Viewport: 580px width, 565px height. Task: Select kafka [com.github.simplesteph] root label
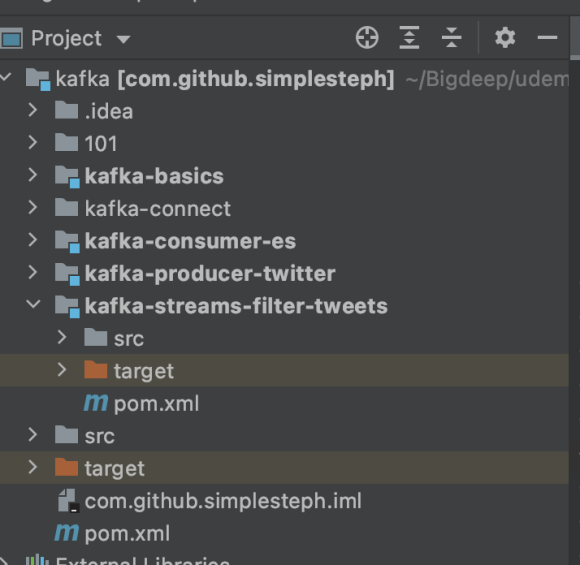point(225,79)
